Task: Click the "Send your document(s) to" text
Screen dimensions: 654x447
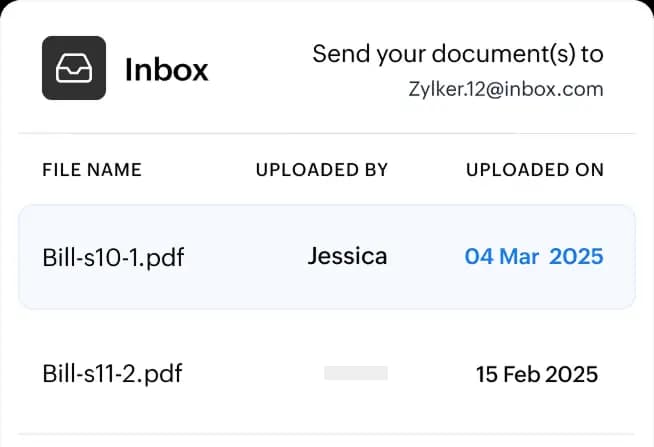Action: click(x=458, y=54)
